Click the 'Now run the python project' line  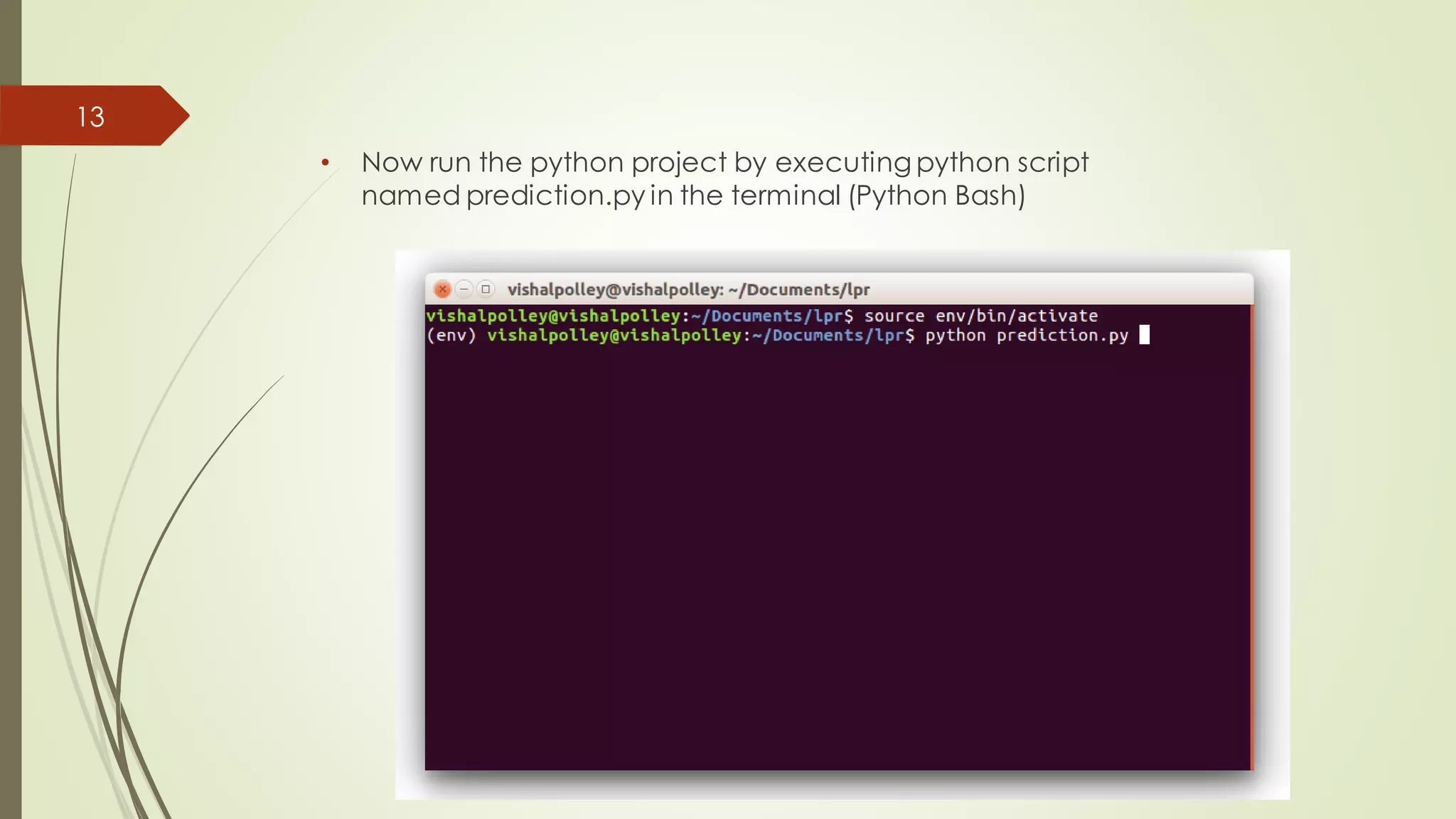click(x=724, y=163)
